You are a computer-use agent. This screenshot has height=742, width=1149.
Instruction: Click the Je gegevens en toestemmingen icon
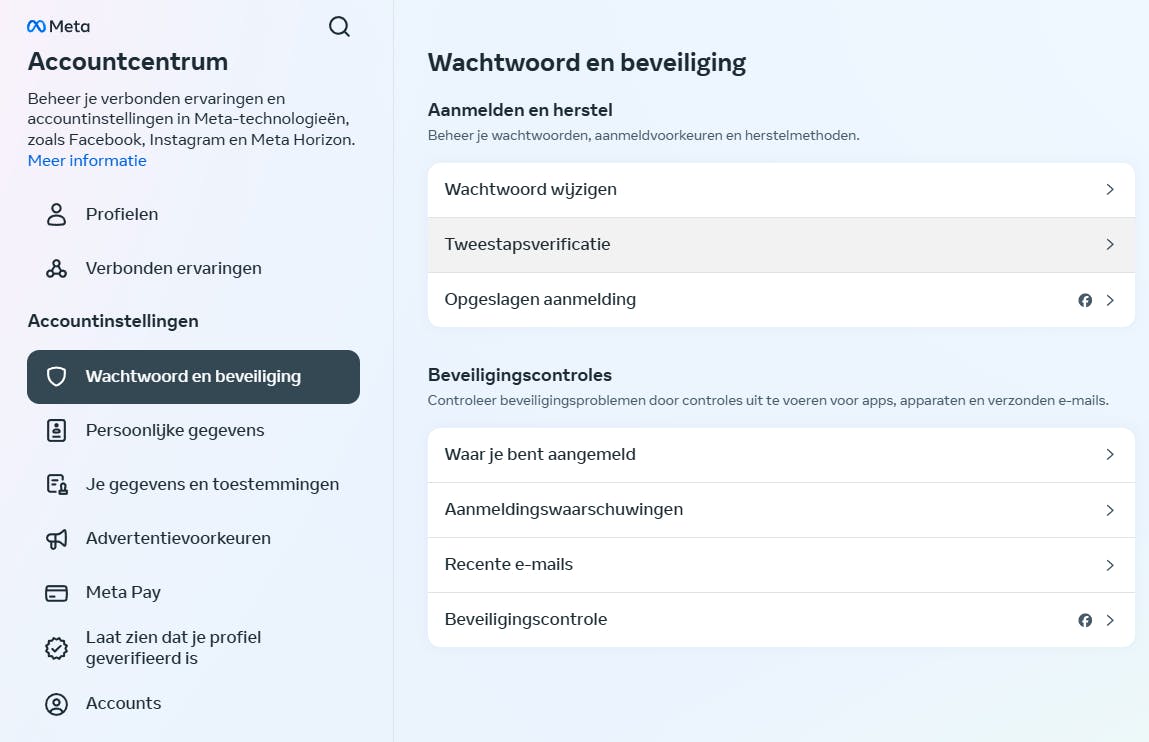57,484
